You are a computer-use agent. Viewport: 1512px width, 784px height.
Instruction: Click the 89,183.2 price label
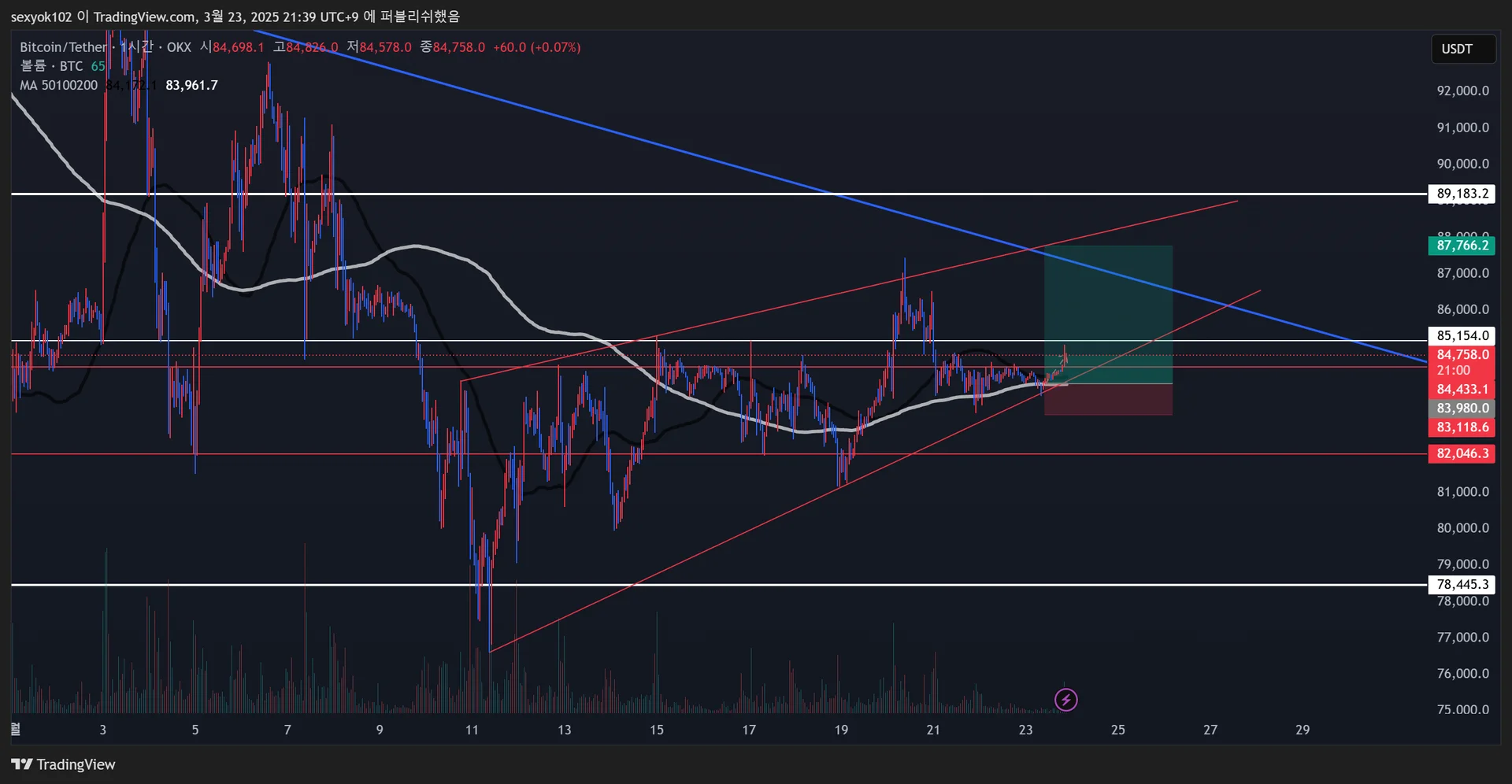pyautogui.click(x=1462, y=194)
